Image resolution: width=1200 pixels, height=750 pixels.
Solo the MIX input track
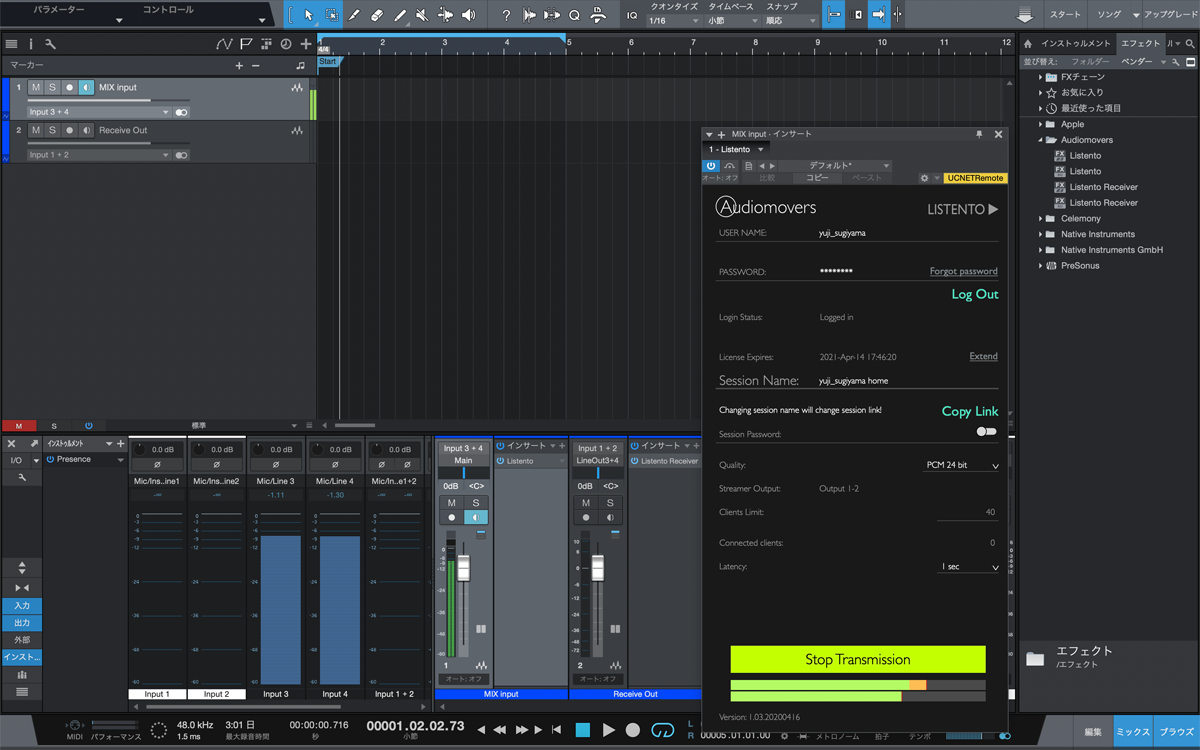pyautogui.click(x=52, y=87)
